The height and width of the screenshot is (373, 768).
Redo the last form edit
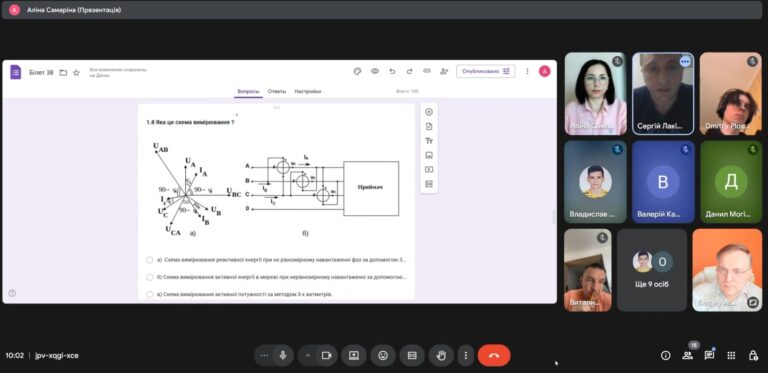(x=409, y=71)
